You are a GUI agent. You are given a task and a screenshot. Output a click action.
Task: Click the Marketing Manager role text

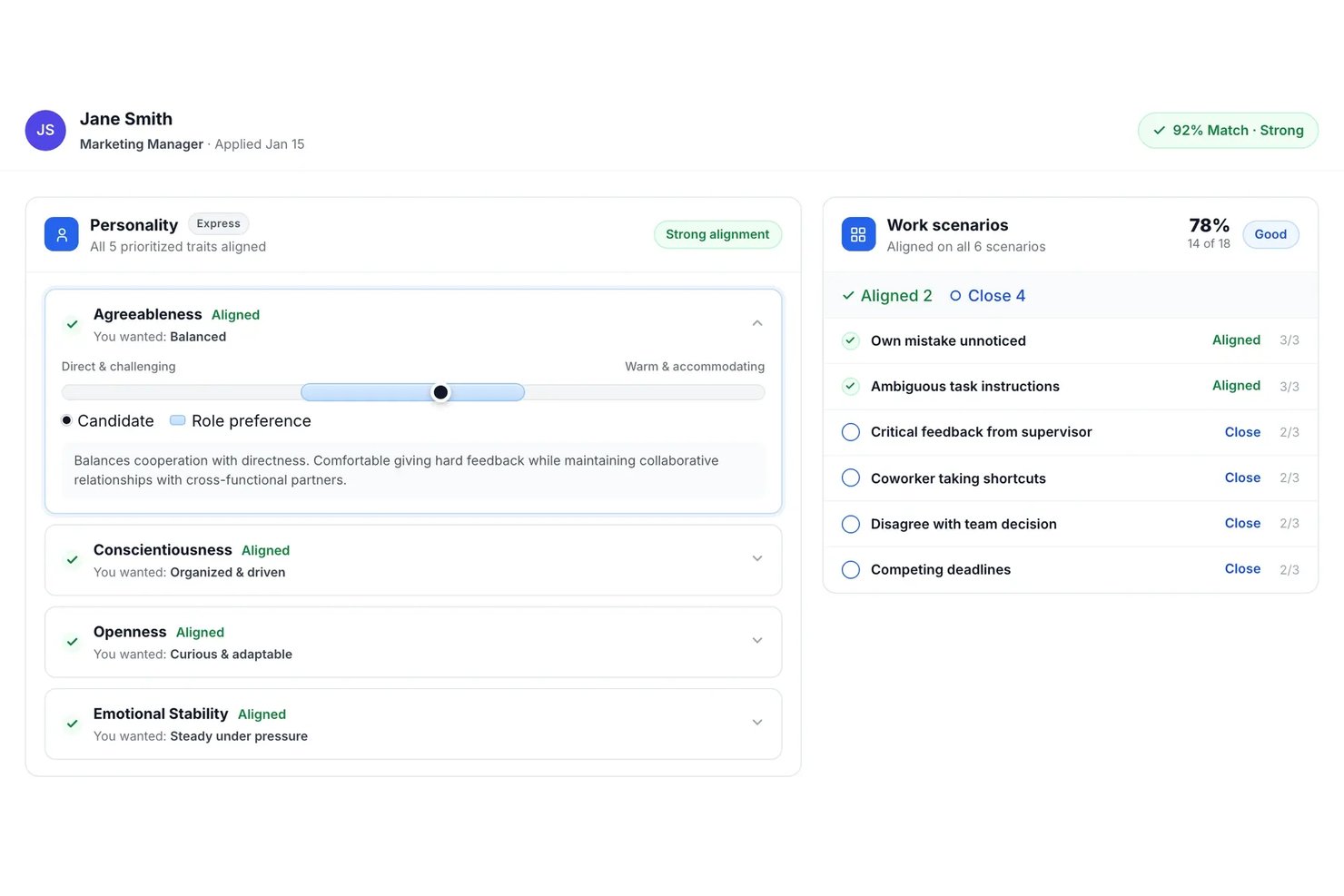[142, 144]
